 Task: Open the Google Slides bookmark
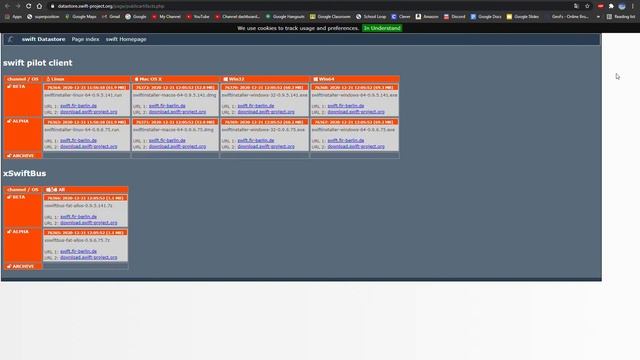[x=522, y=17]
